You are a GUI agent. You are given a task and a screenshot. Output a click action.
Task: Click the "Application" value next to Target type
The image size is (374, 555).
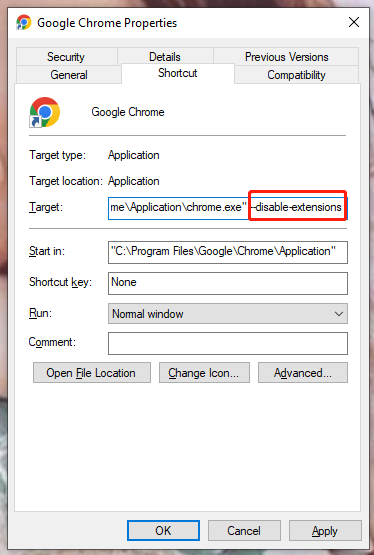pos(134,155)
